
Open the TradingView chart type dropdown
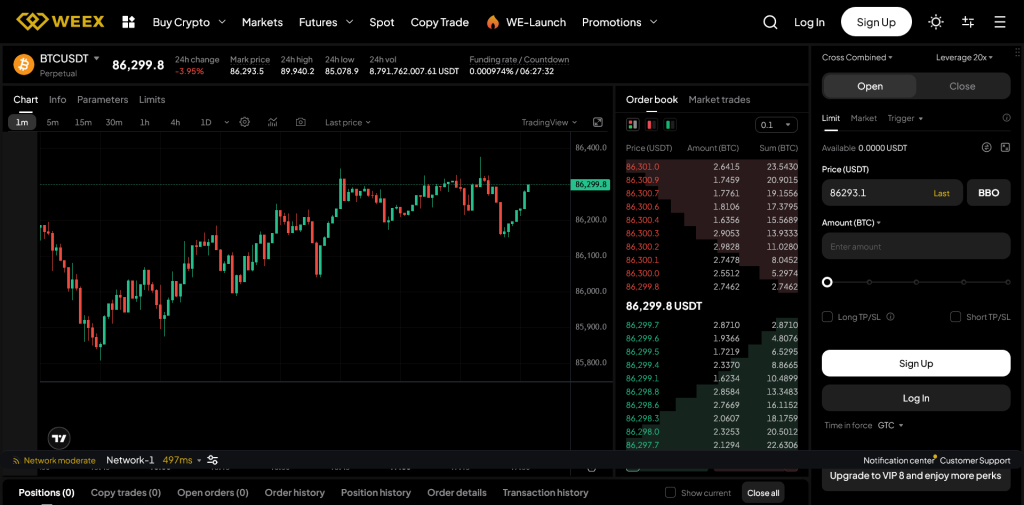pos(549,122)
